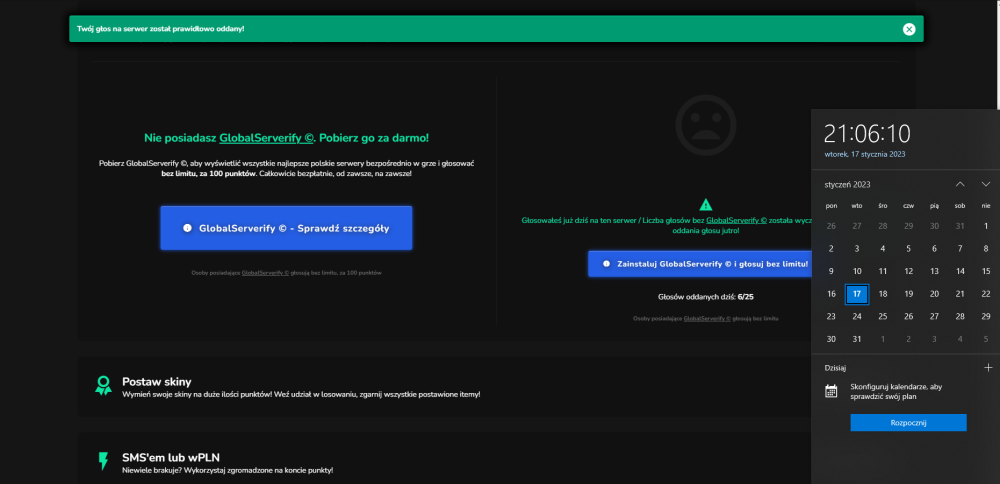1000x484 pixels.
Task: Open the GlobalServerify link in green heading
Action: coord(267,138)
